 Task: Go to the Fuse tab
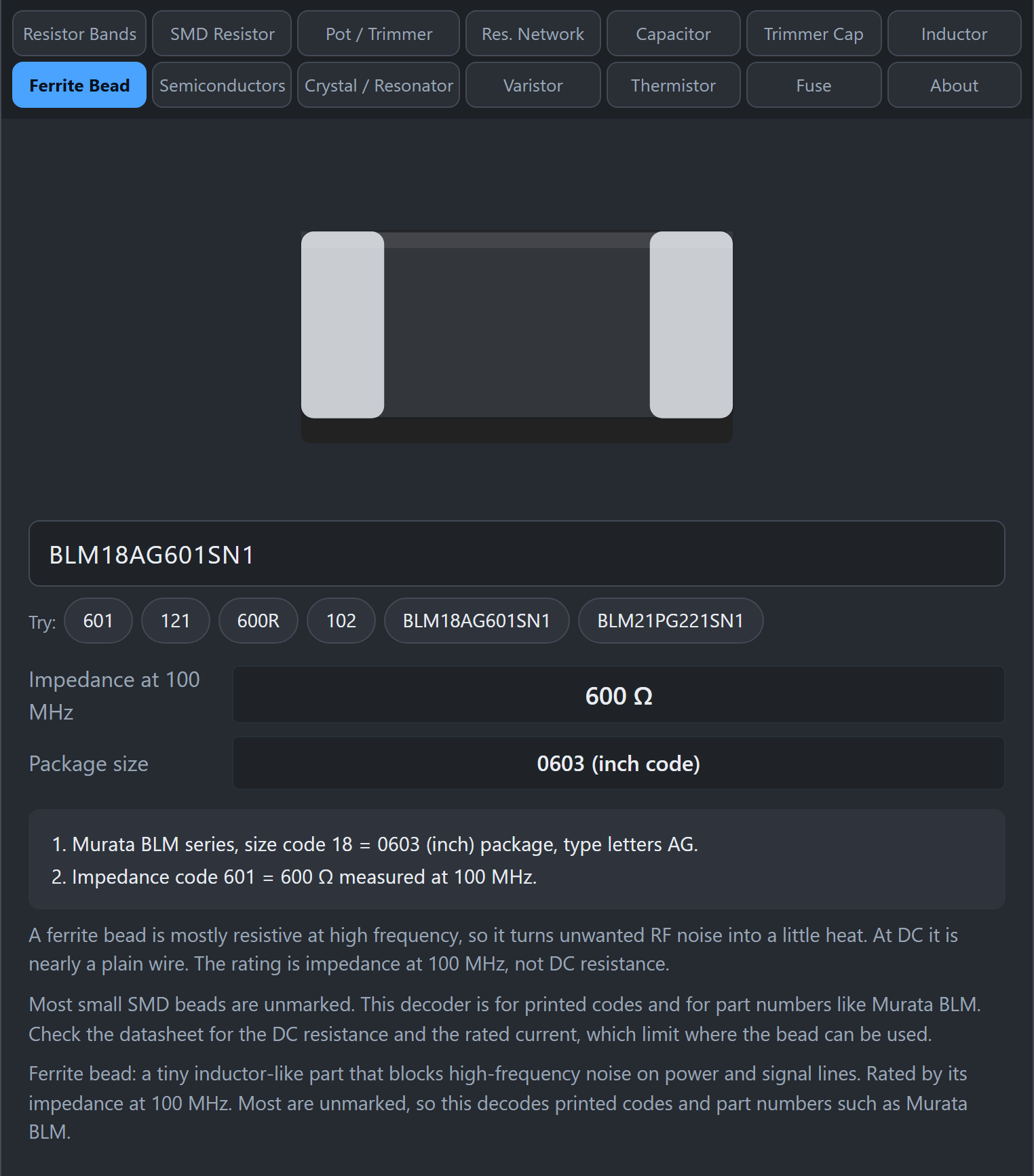click(x=814, y=85)
